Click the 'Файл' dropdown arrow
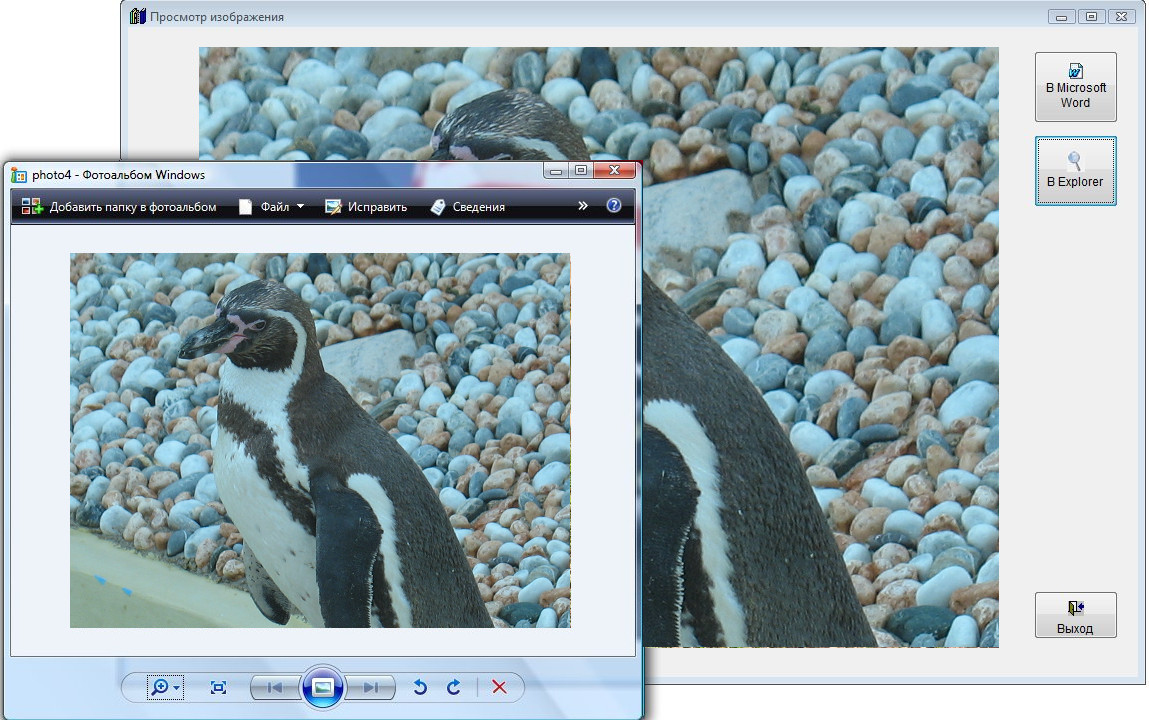This screenshot has height=720, width=1149. [300, 207]
